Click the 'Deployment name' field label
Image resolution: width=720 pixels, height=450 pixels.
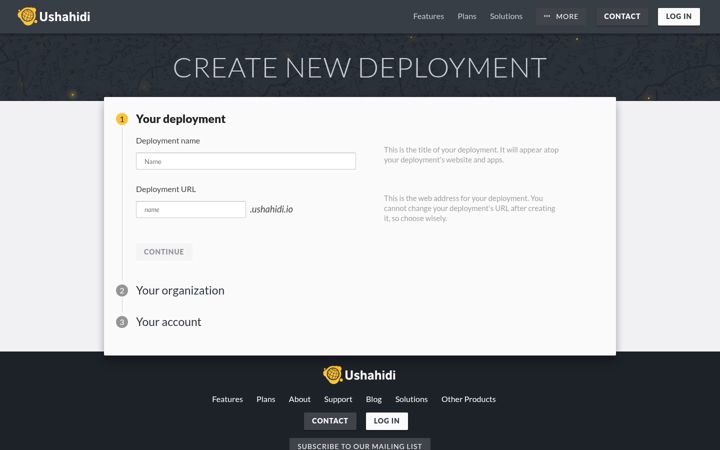168,141
